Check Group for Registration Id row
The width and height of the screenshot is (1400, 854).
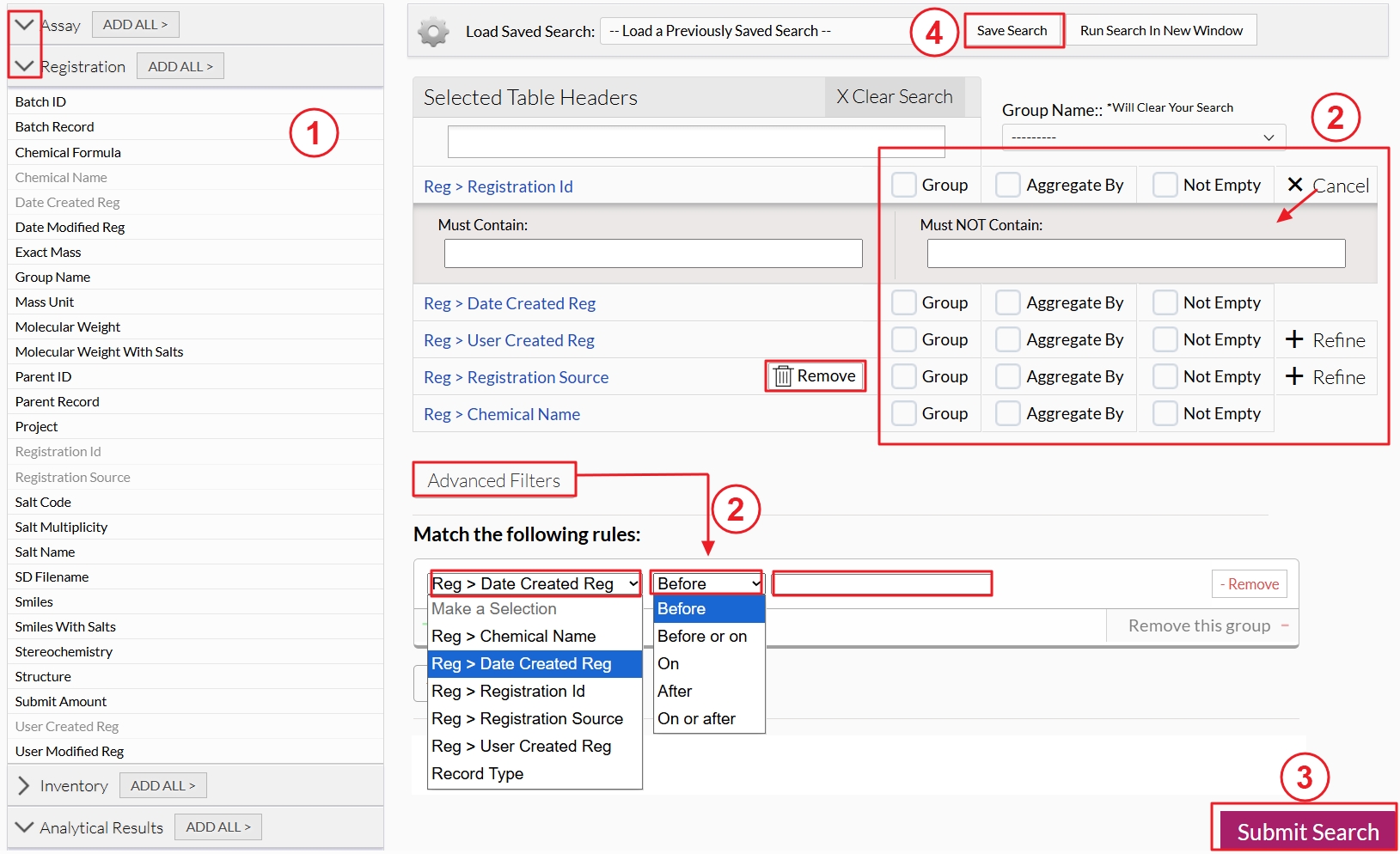coord(903,185)
